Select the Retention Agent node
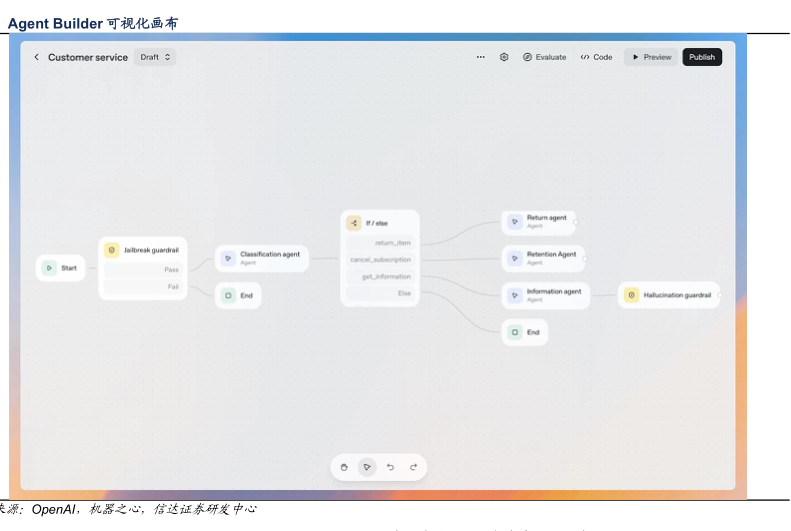This screenshot has height=531, width=791. point(543,258)
